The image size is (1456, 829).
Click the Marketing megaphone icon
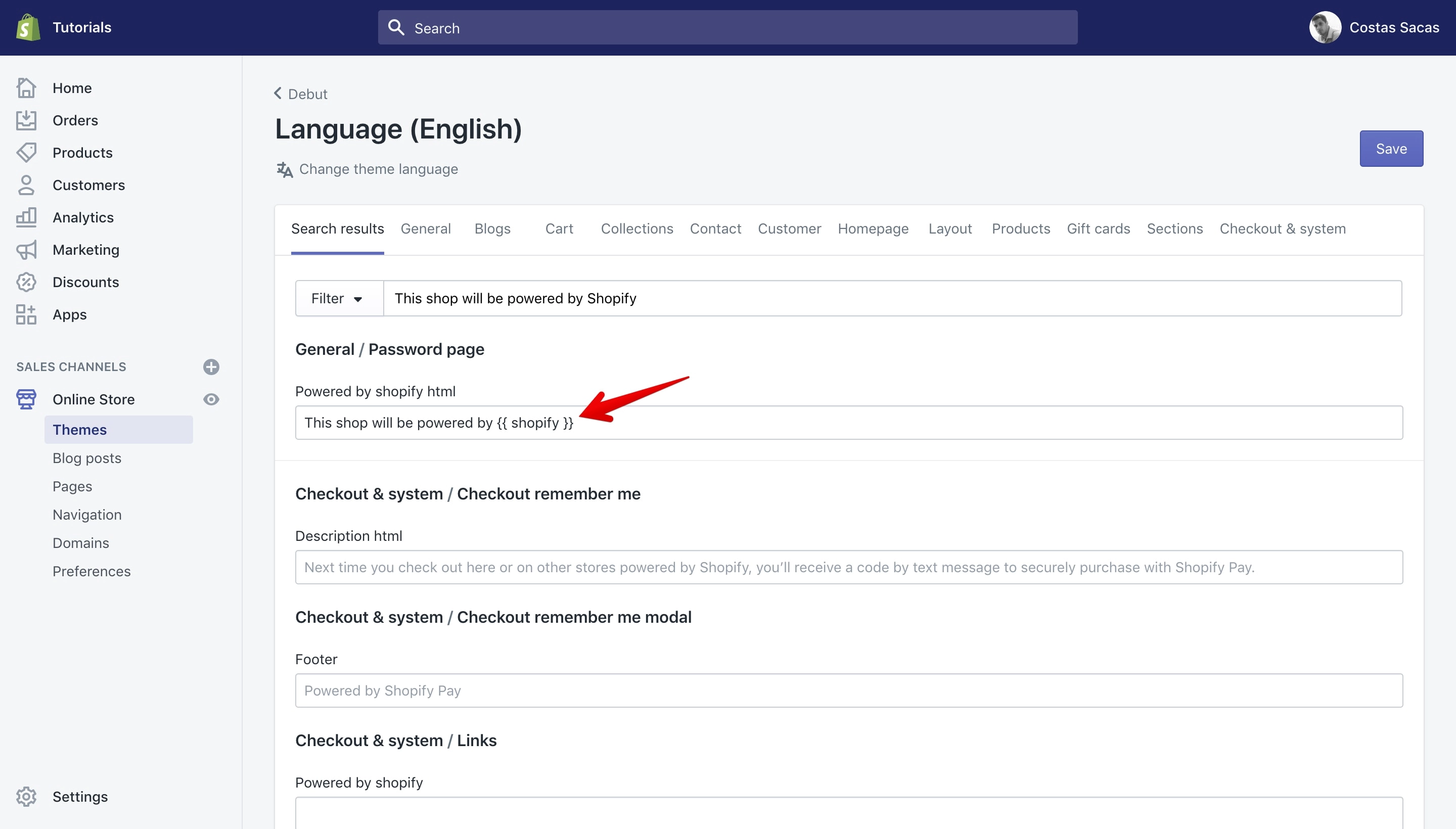click(26, 249)
